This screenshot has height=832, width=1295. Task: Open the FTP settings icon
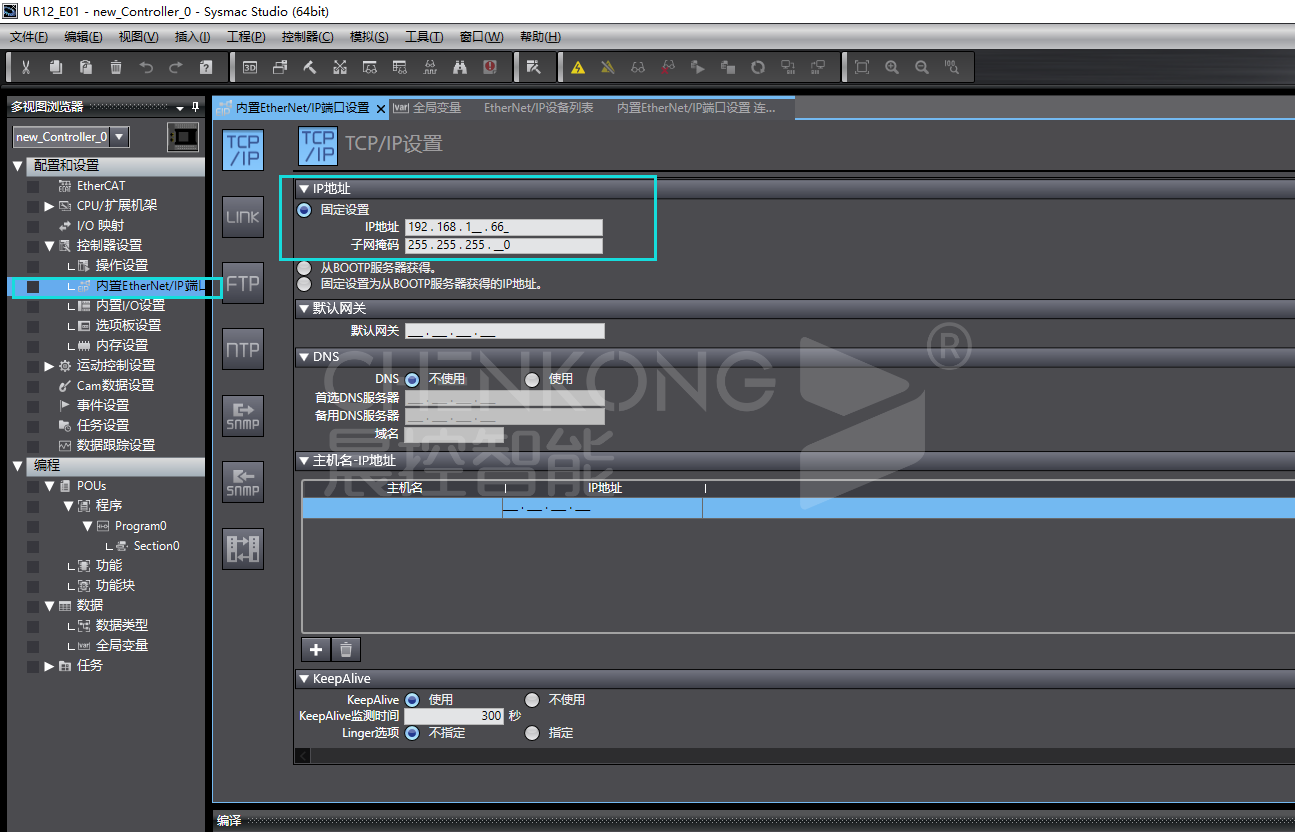click(242, 283)
